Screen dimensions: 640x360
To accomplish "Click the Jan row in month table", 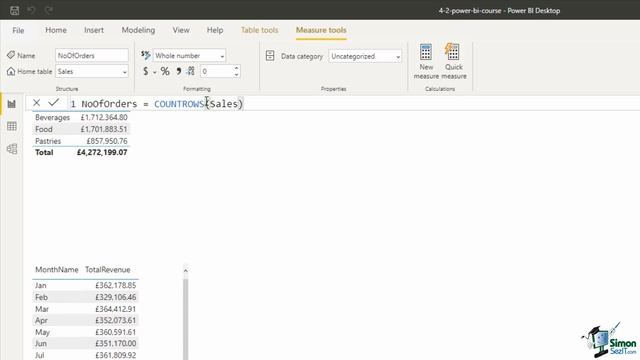I will pos(86,285).
